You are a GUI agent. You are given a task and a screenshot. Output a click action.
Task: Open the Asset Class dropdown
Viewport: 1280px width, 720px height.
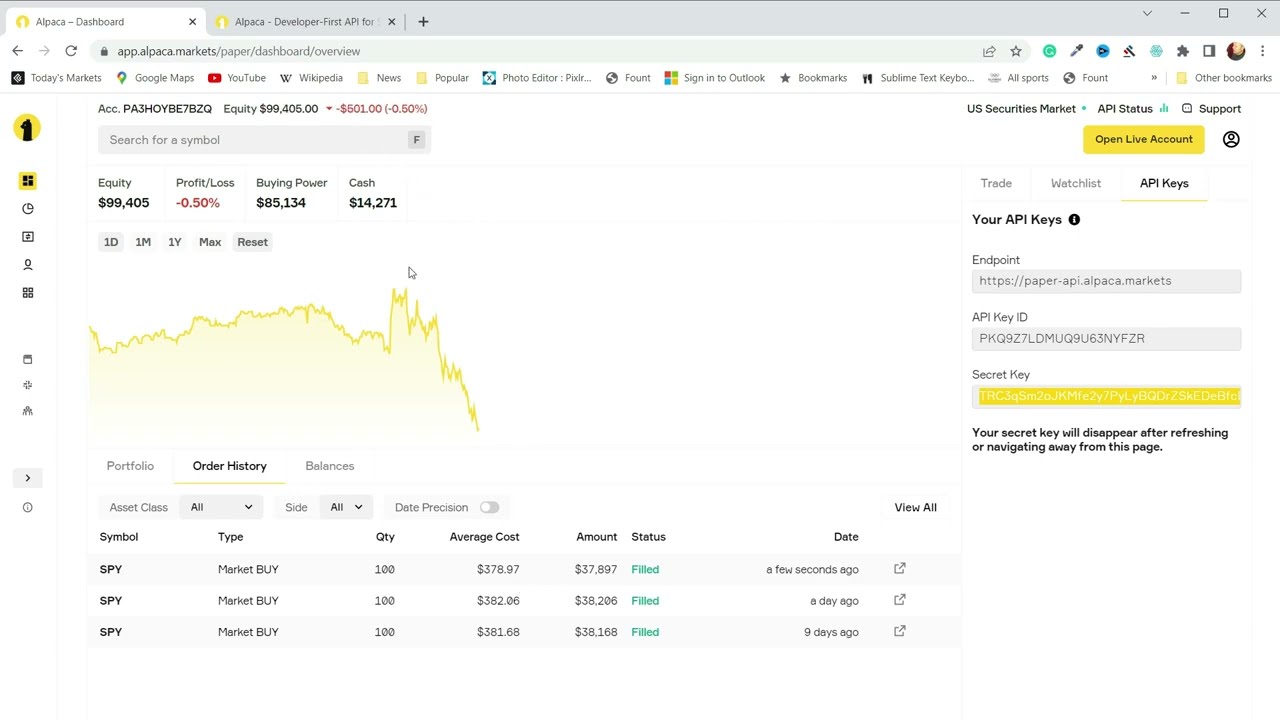coord(222,507)
